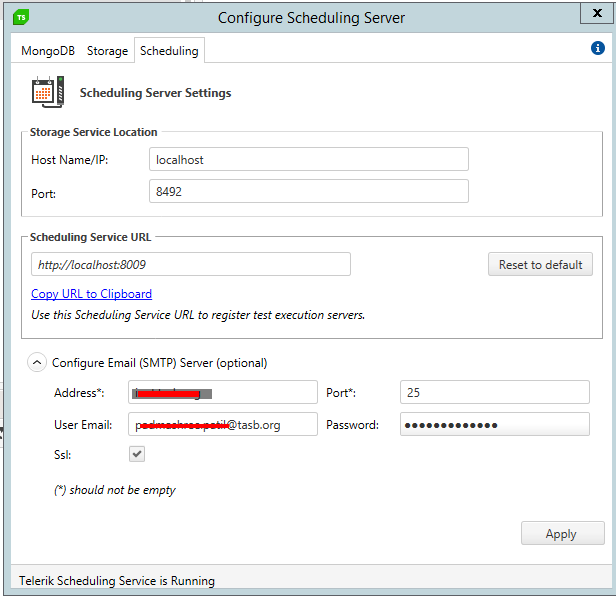
Task: Focus the Host Name/IP field
Action: point(308,159)
